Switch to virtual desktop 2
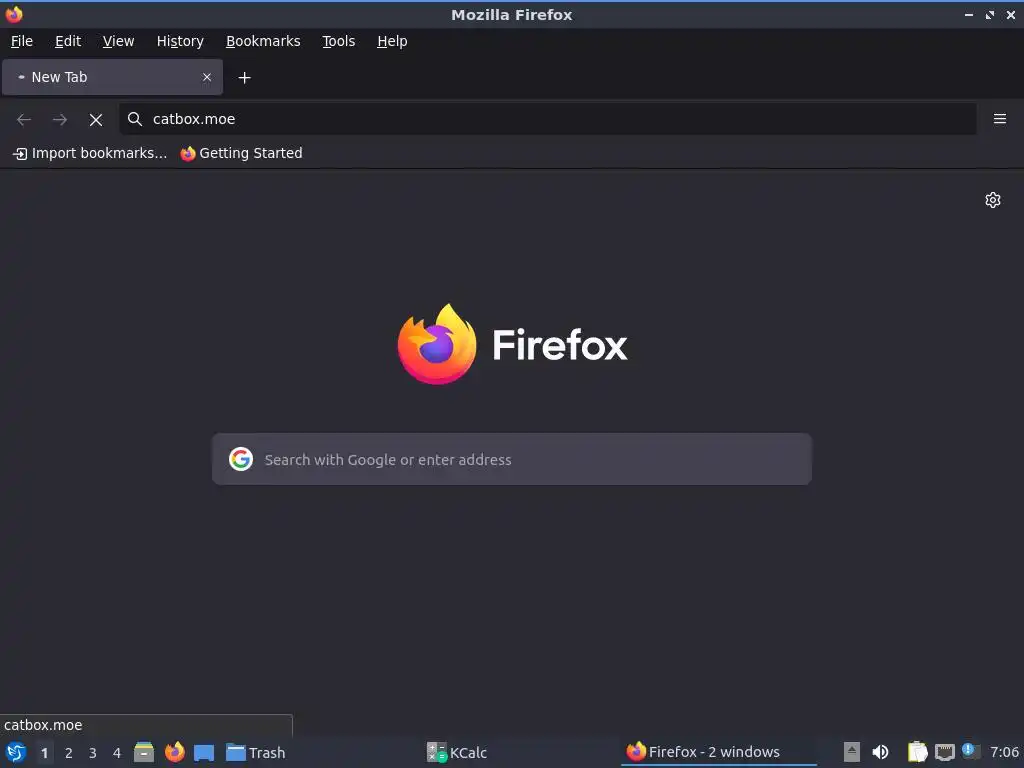The width and height of the screenshot is (1024, 768). click(69, 753)
